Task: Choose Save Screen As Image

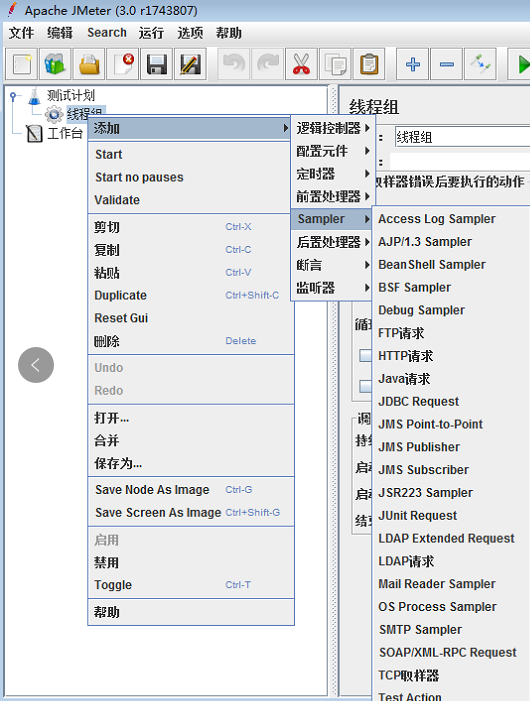Action: [191, 512]
